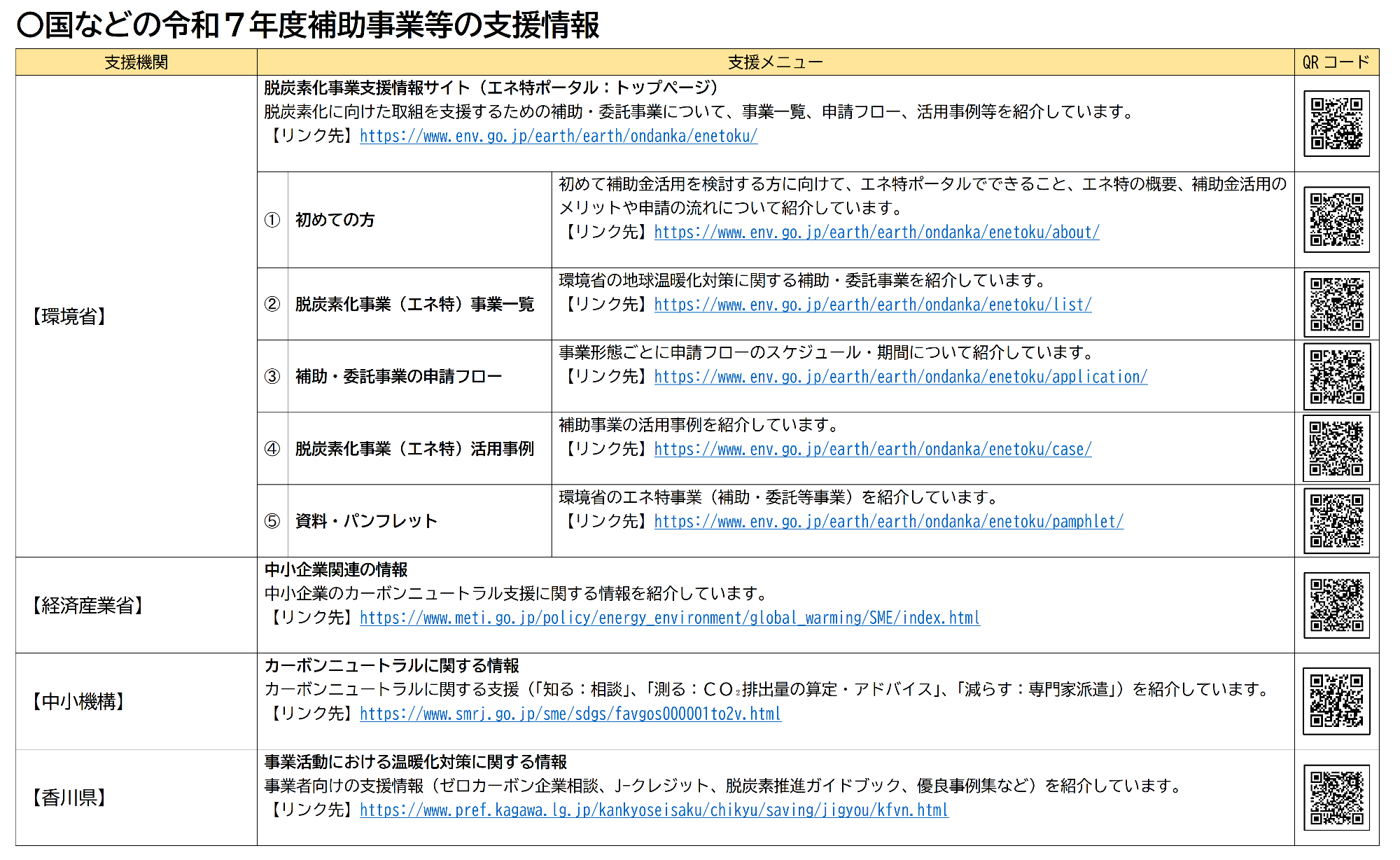Open the enetoku/about/ link

(x=876, y=233)
